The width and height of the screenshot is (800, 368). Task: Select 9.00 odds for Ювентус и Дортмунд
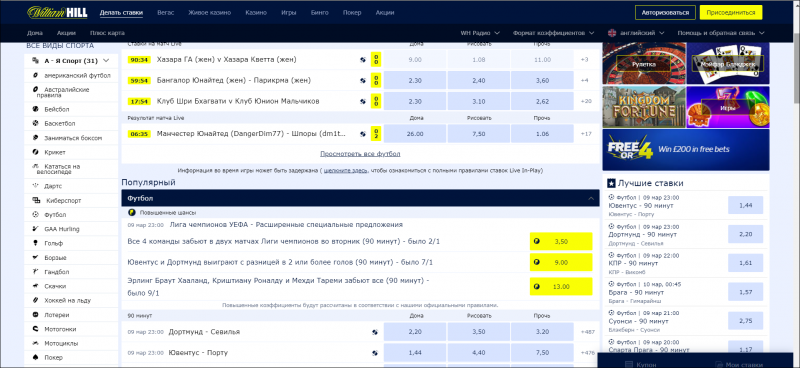[561, 262]
